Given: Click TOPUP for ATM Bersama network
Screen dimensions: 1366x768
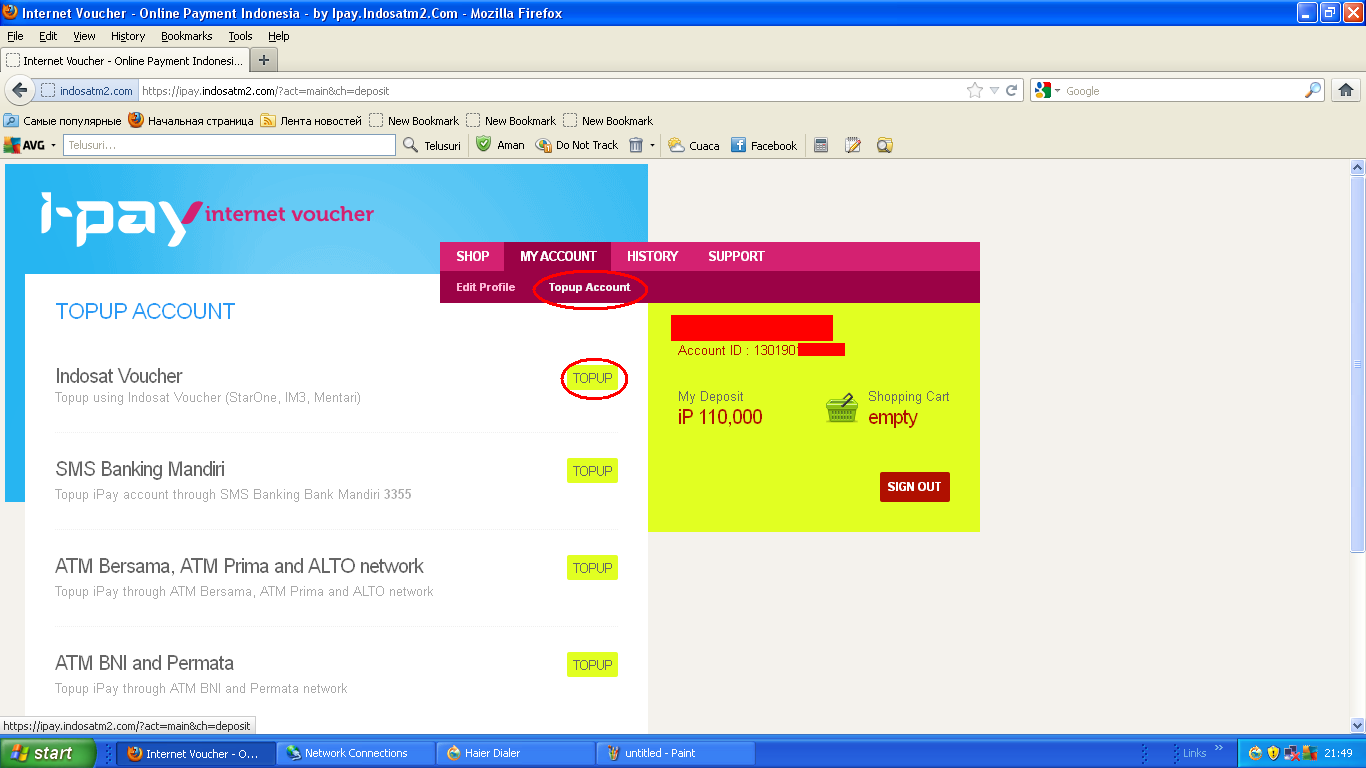Looking at the screenshot, I should point(592,568).
